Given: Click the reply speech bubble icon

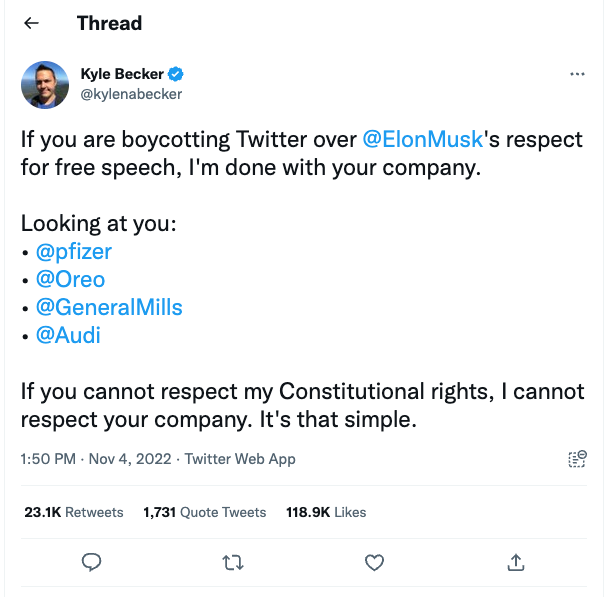Looking at the screenshot, I should [91, 562].
